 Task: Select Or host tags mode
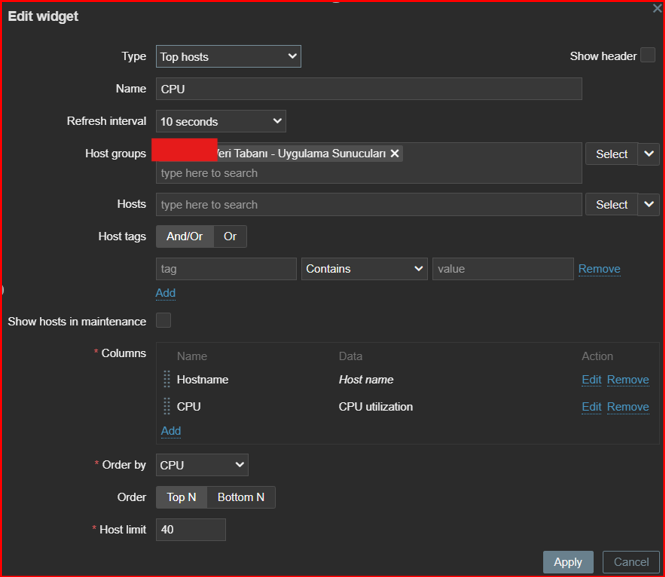[x=230, y=237]
